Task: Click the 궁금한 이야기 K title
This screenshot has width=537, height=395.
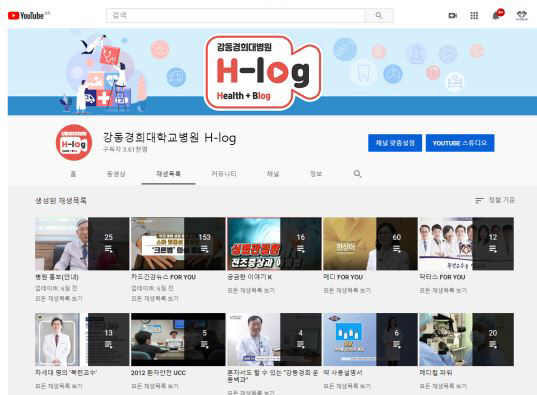Action: 250,277
